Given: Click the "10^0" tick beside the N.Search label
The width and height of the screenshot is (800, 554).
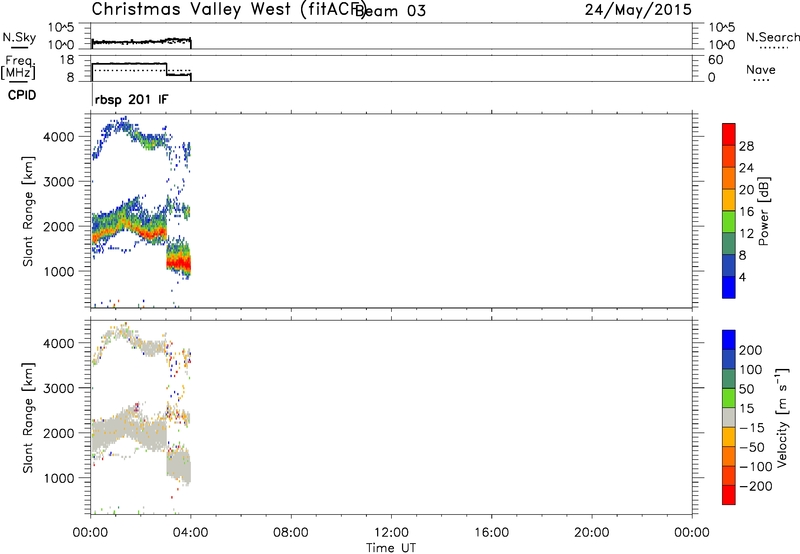Looking at the screenshot, I should (x=721, y=45).
